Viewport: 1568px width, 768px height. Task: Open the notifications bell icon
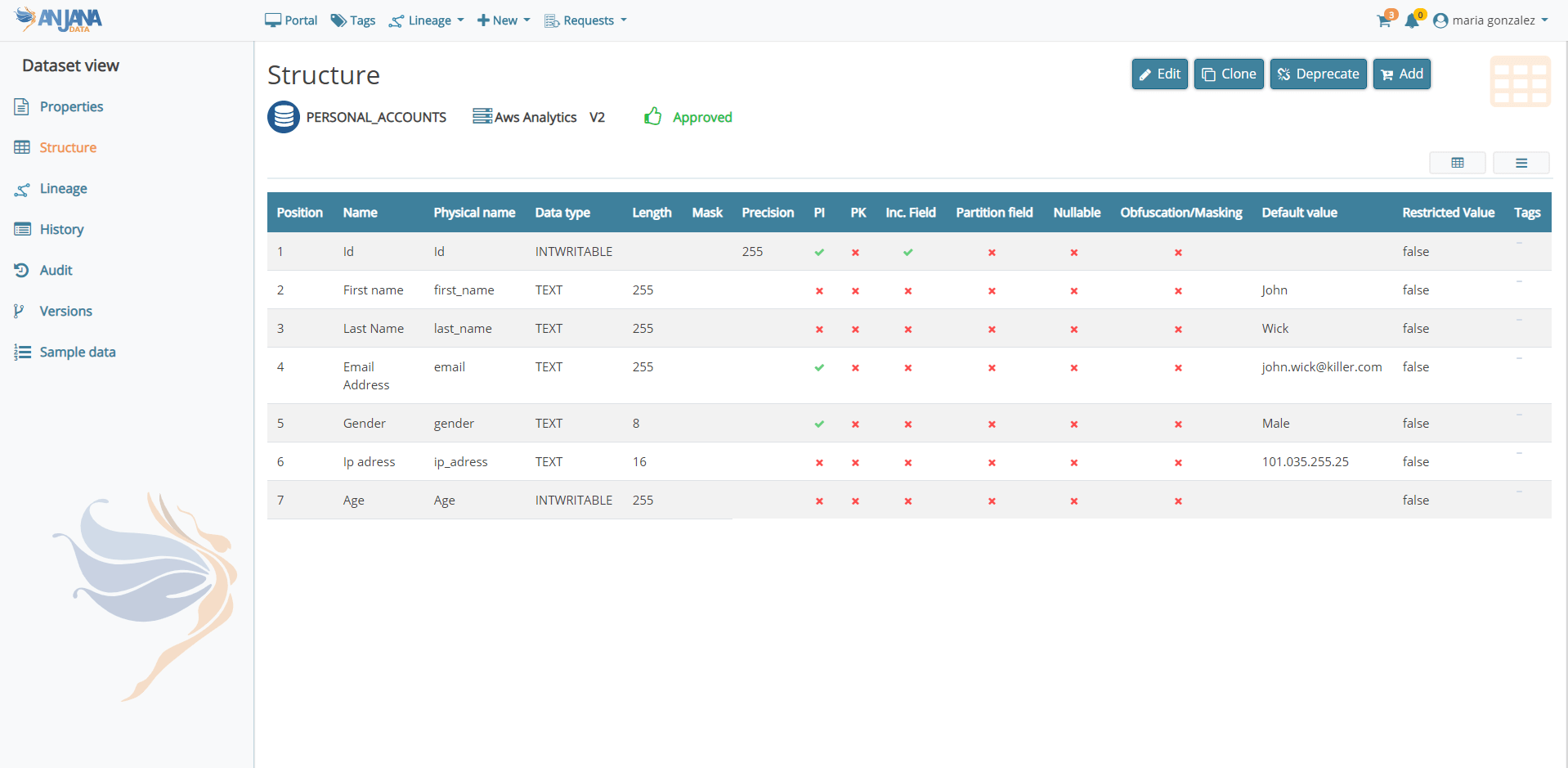pos(1412,21)
